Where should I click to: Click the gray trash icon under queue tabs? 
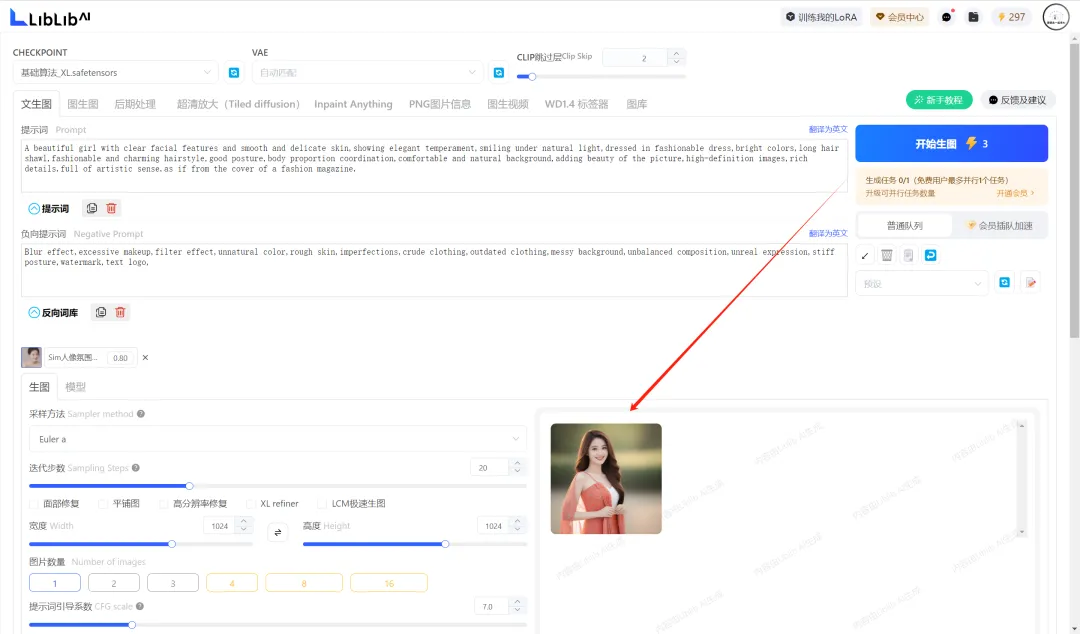(x=886, y=256)
